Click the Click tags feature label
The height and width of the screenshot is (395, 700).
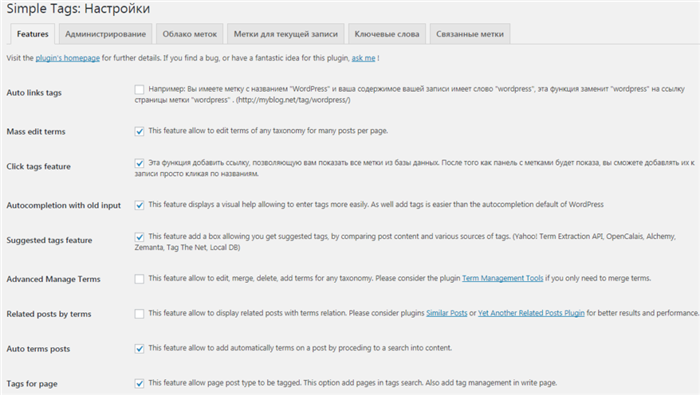point(38,166)
